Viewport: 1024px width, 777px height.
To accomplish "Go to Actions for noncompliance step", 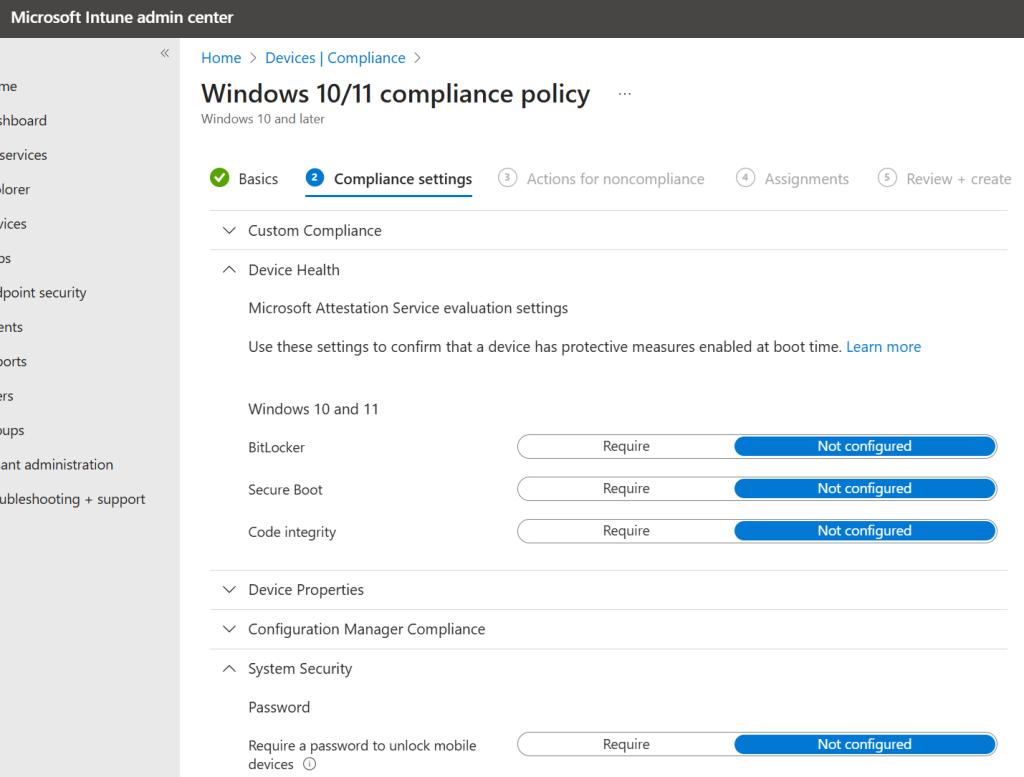I will (x=615, y=179).
